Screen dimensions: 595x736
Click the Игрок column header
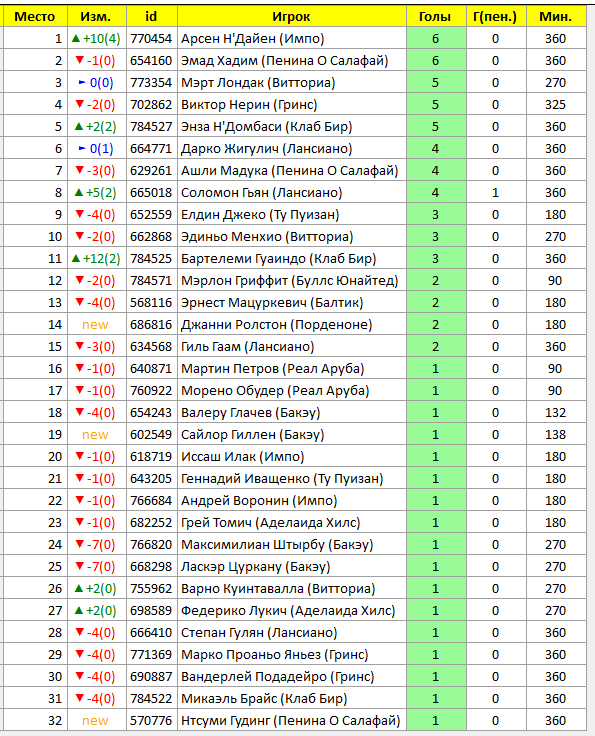[291, 17]
